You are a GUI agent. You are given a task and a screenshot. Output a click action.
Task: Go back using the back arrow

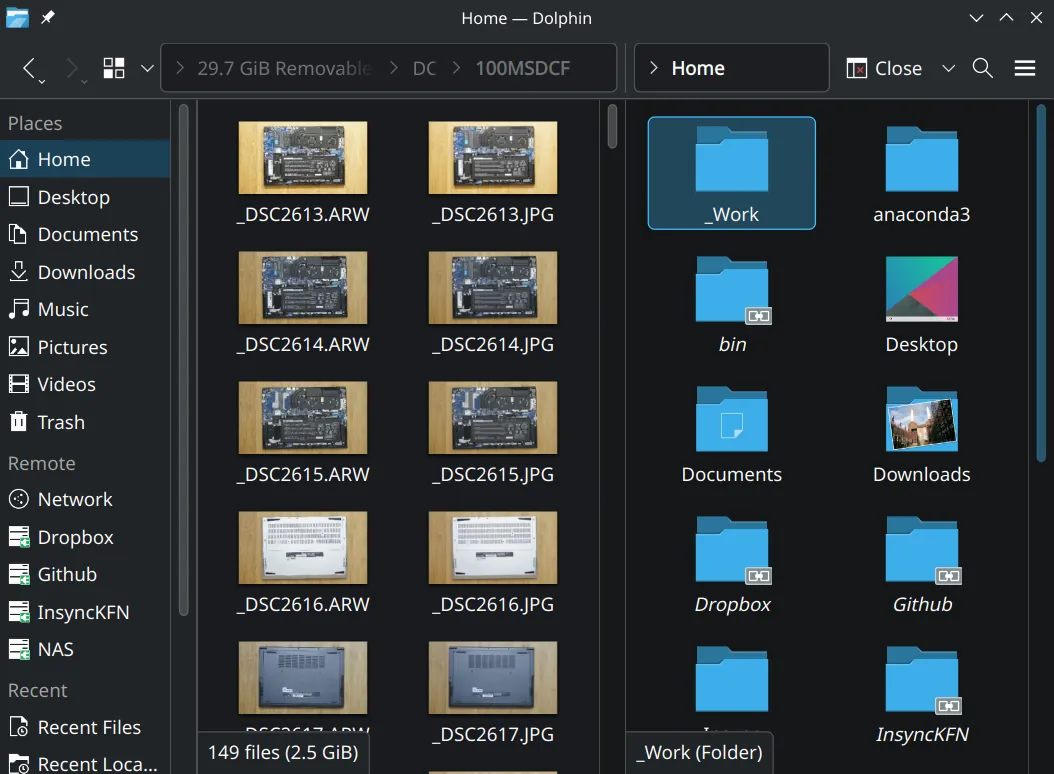(x=30, y=69)
